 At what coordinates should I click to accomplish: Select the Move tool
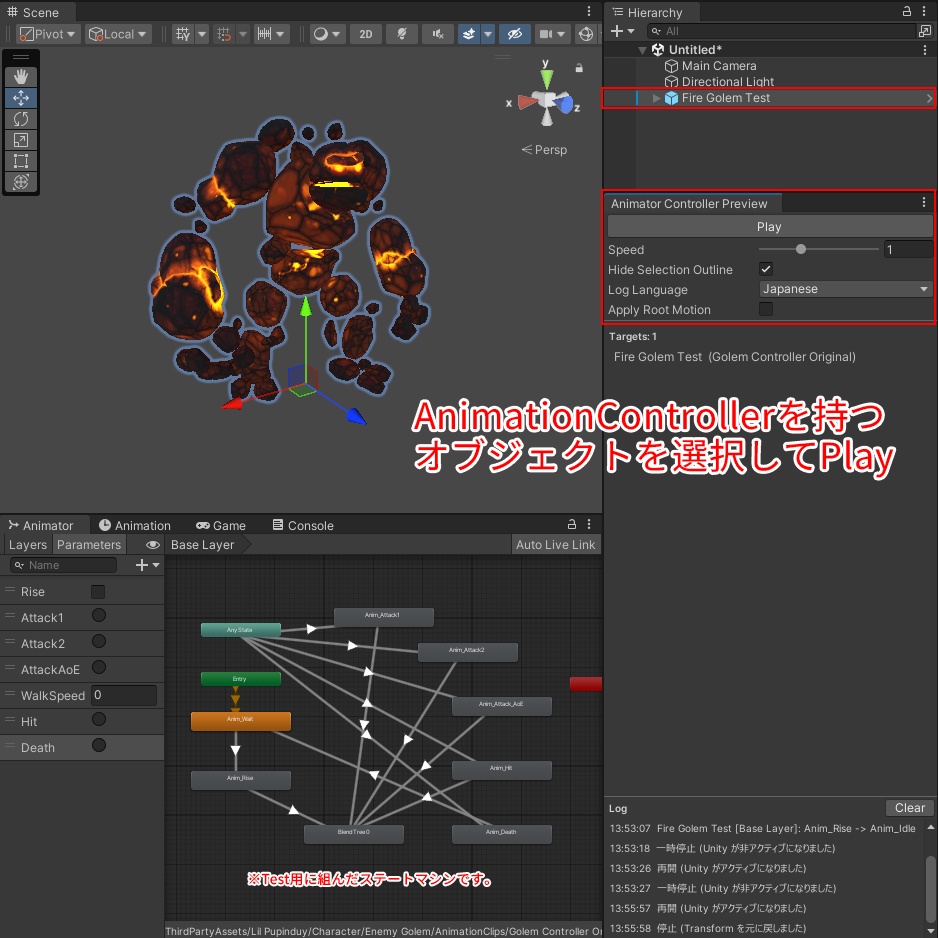pyautogui.click(x=21, y=98)
